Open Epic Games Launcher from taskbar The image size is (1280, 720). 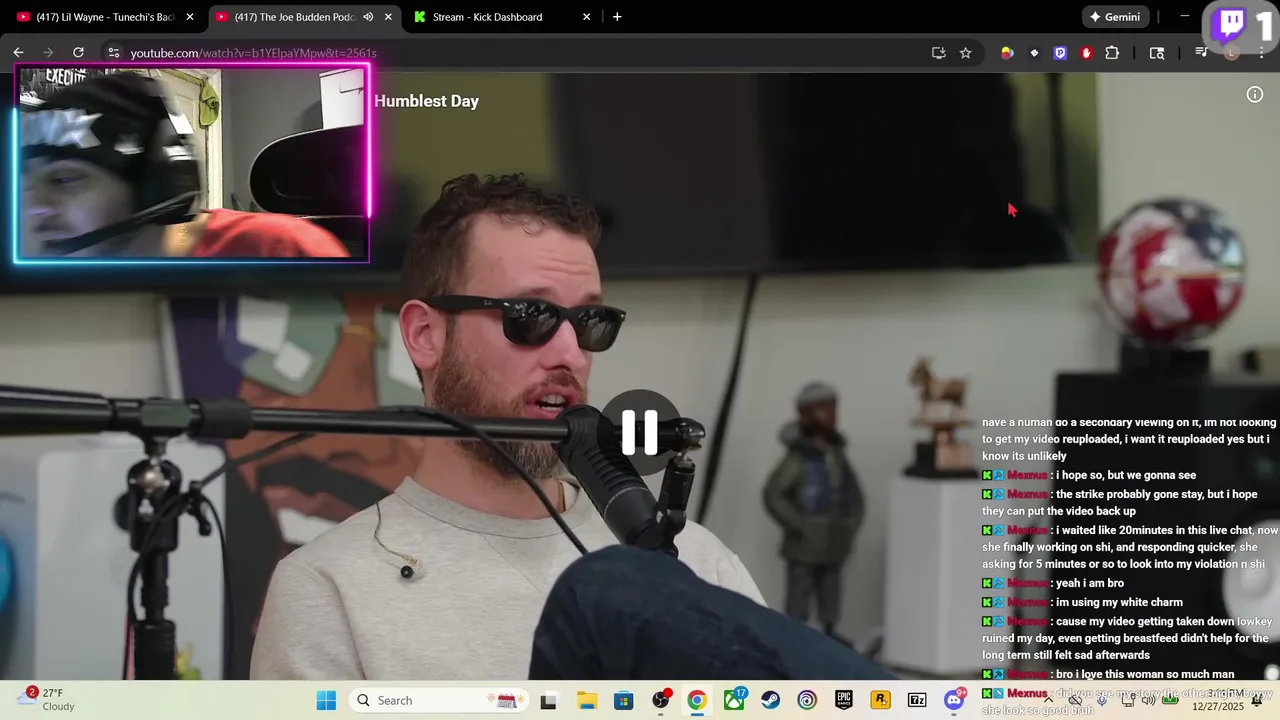pos(844,701)
